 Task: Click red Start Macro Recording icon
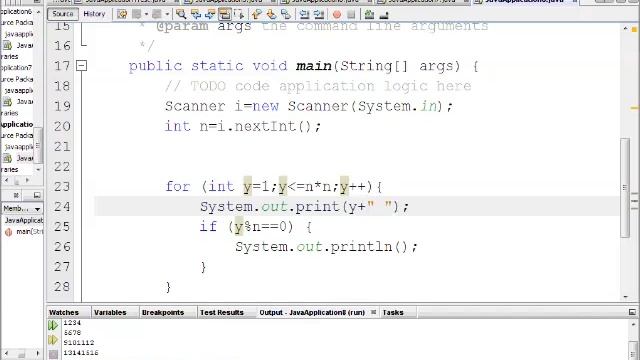pos(337,15)
